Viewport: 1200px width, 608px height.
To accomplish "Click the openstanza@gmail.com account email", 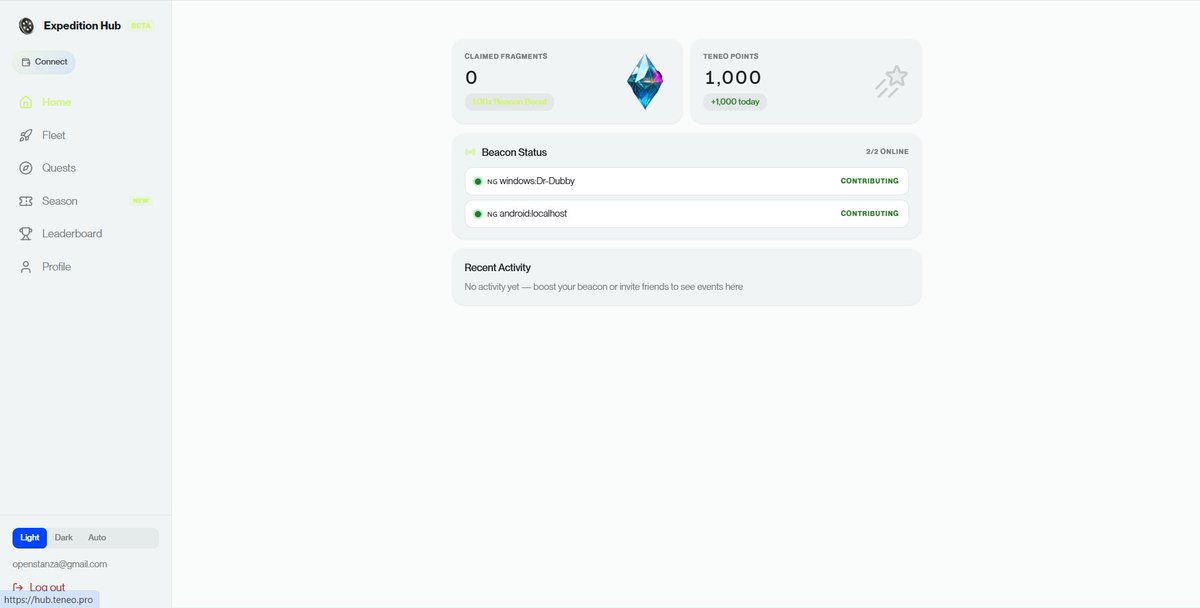I will click(x=60, y=564).
